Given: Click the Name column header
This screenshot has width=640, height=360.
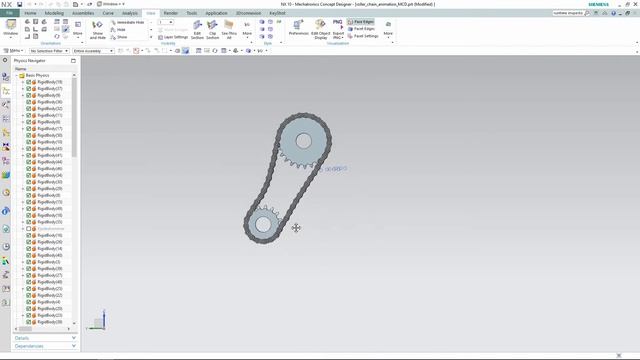Looking at the screenshot, I should (20, 69).
